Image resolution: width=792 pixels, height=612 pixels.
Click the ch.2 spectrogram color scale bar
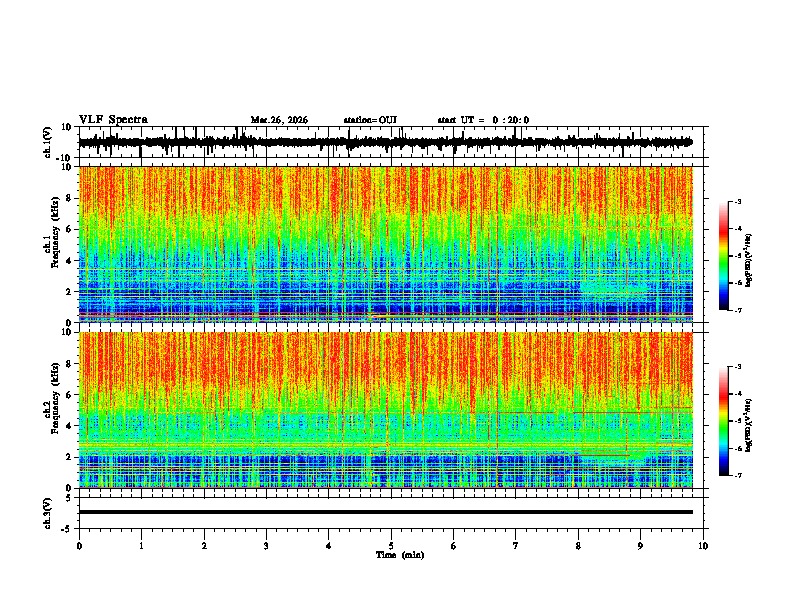point(724,421)
